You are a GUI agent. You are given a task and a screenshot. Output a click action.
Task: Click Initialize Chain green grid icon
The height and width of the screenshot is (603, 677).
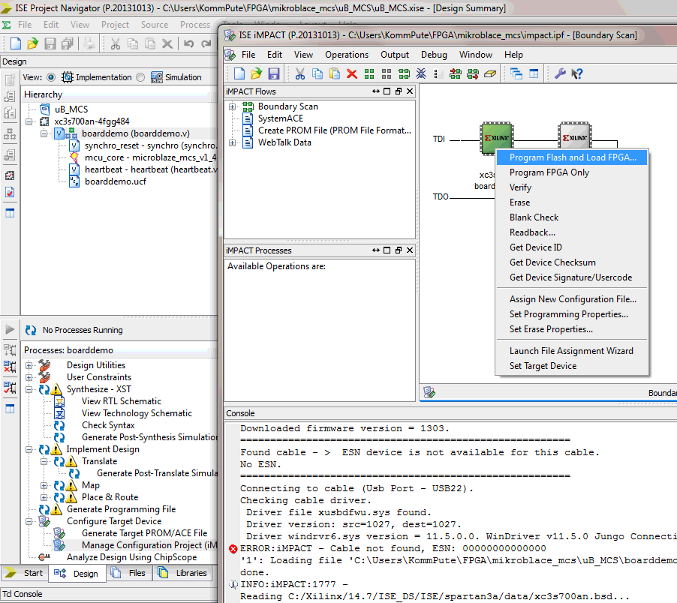click(x=369, y=74)
